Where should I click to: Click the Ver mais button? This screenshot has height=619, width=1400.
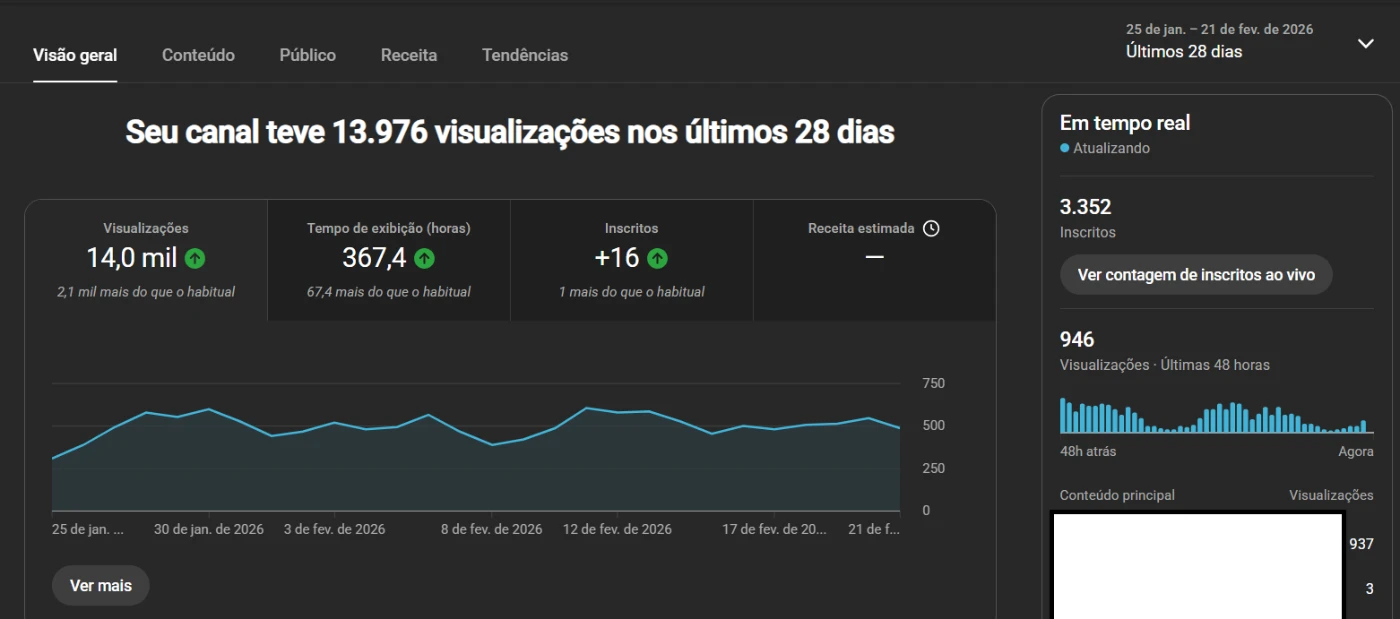[100, 585]
